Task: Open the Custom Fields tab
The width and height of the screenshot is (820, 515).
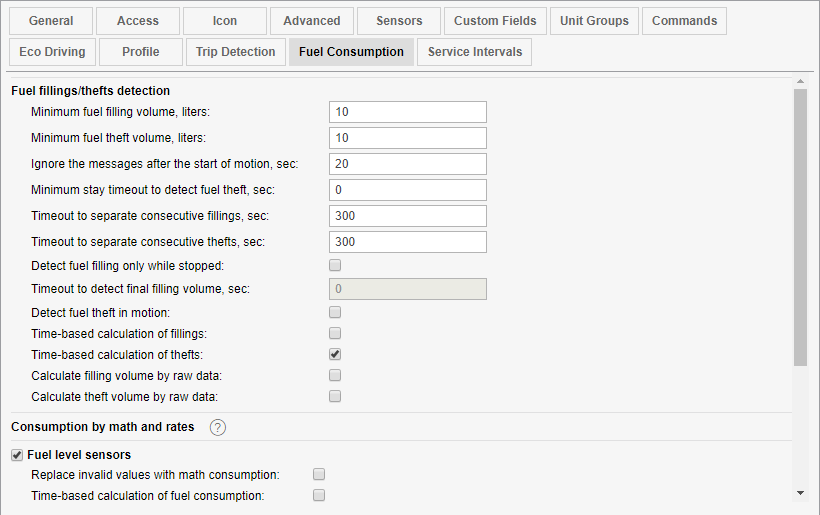Action: click(494, 21)
